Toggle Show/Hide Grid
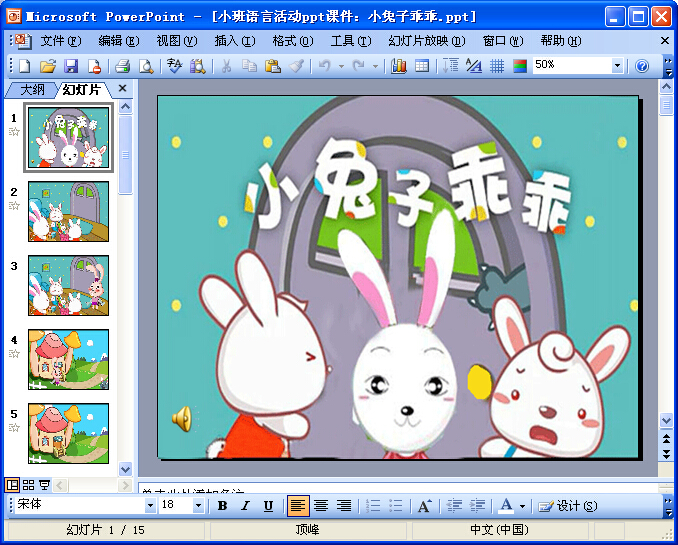Screen dimensions: 678x545 (497, 66)
